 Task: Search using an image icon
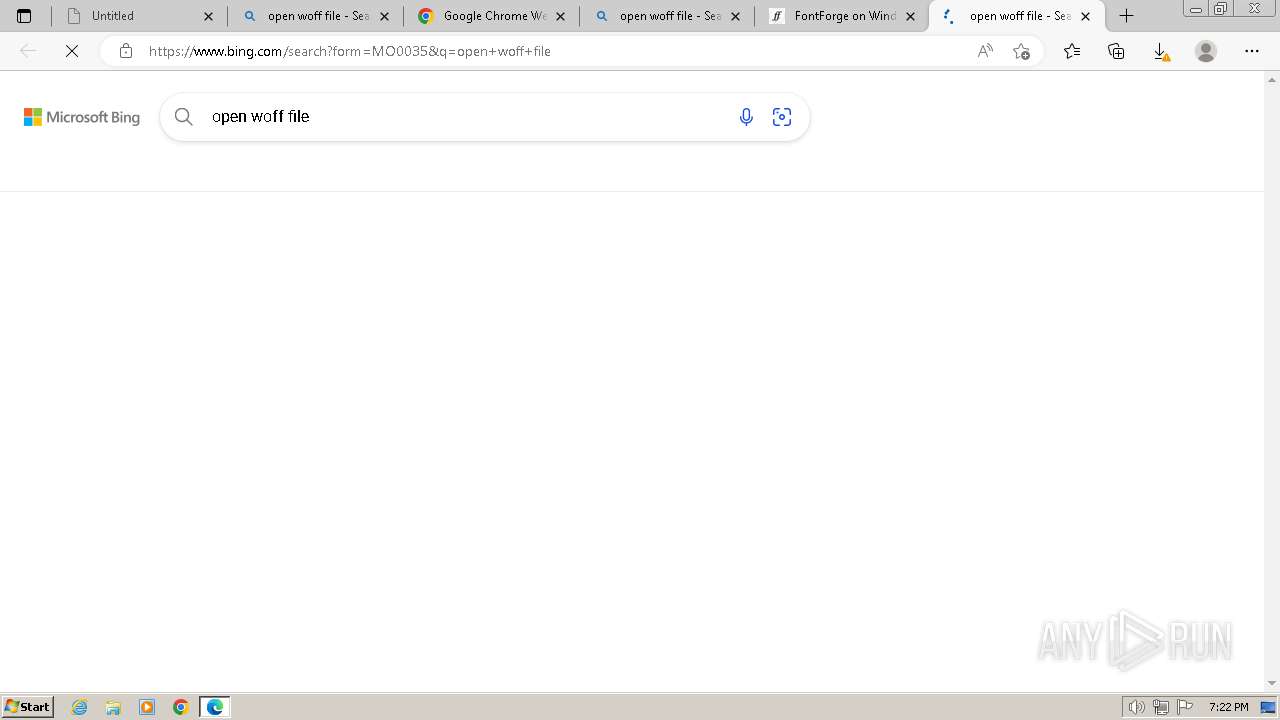click(782, 117)
